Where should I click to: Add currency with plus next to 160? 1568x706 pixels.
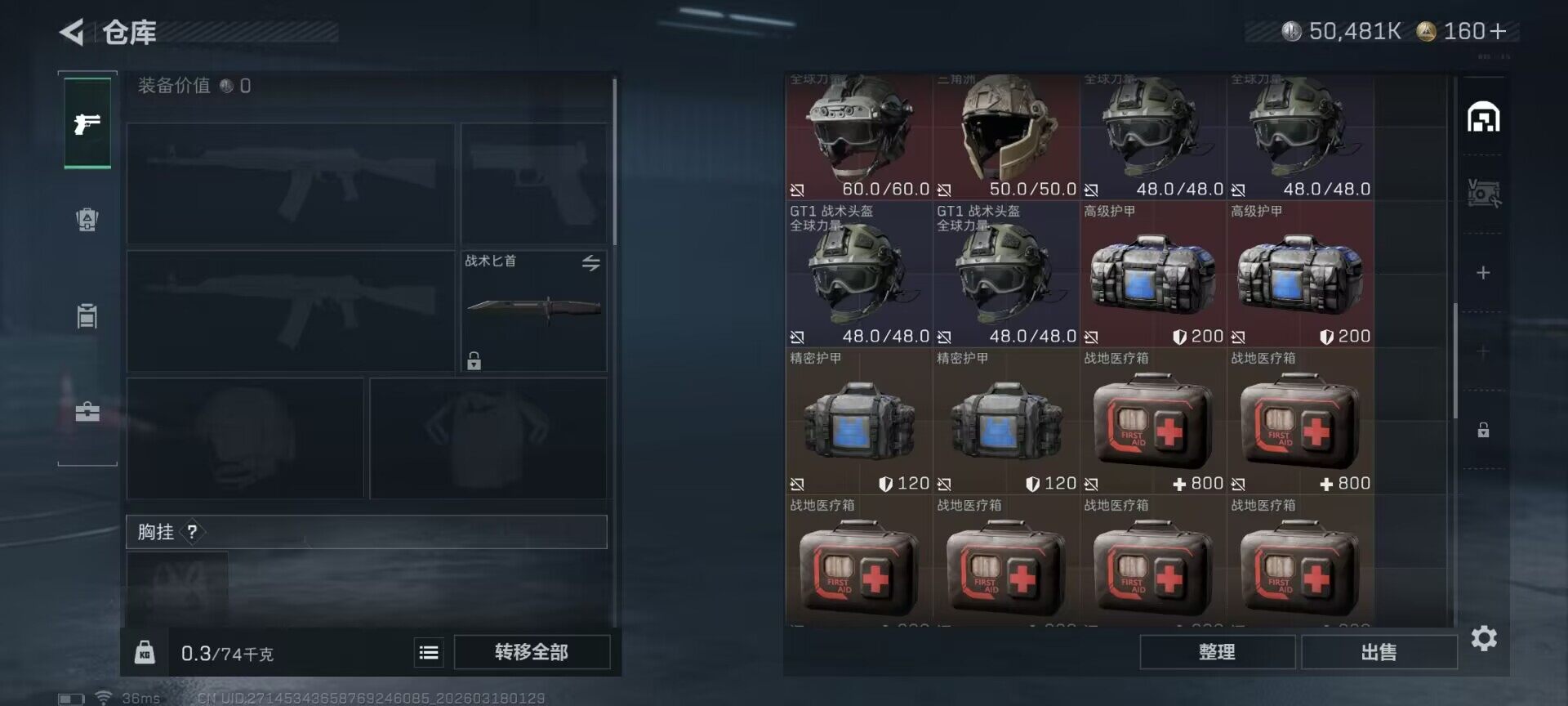(x=1498, y=31)
